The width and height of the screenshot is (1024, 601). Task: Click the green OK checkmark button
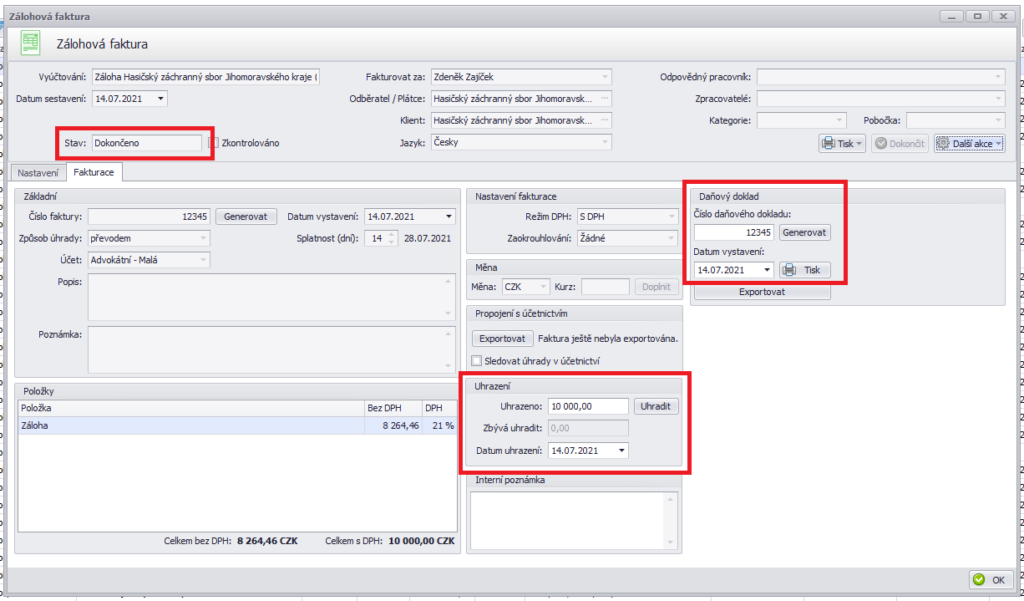pos(989,579)
